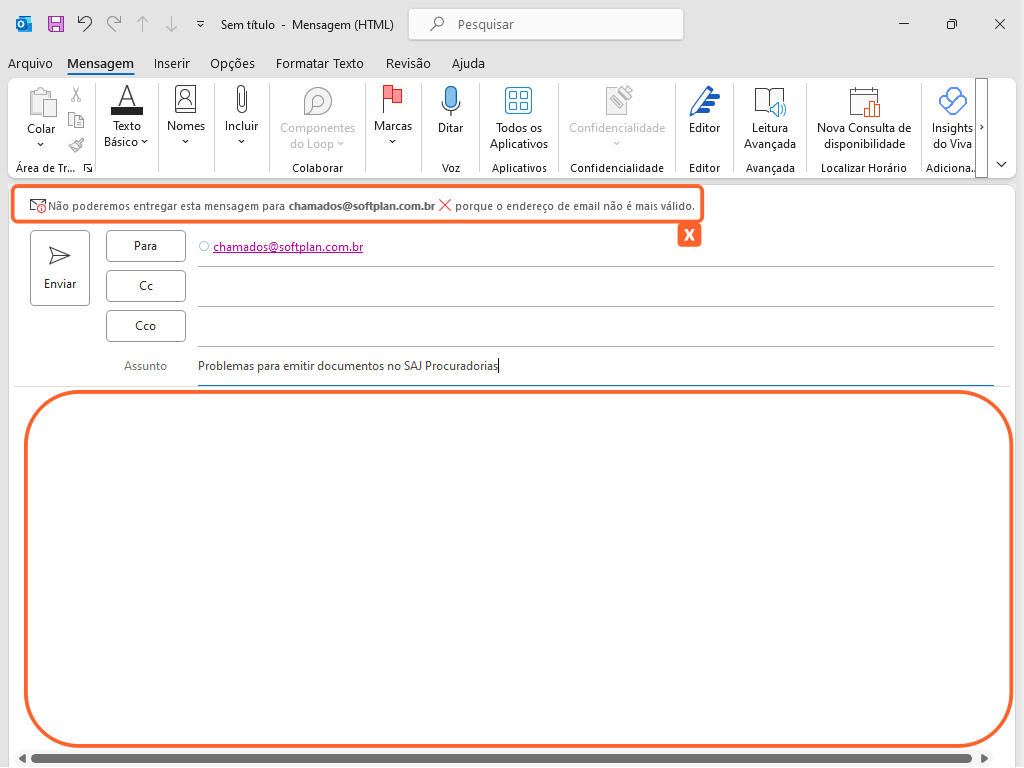Click inside the Cco field
Viewport: 1024px width, 768px height.
[x=596, y=327]
